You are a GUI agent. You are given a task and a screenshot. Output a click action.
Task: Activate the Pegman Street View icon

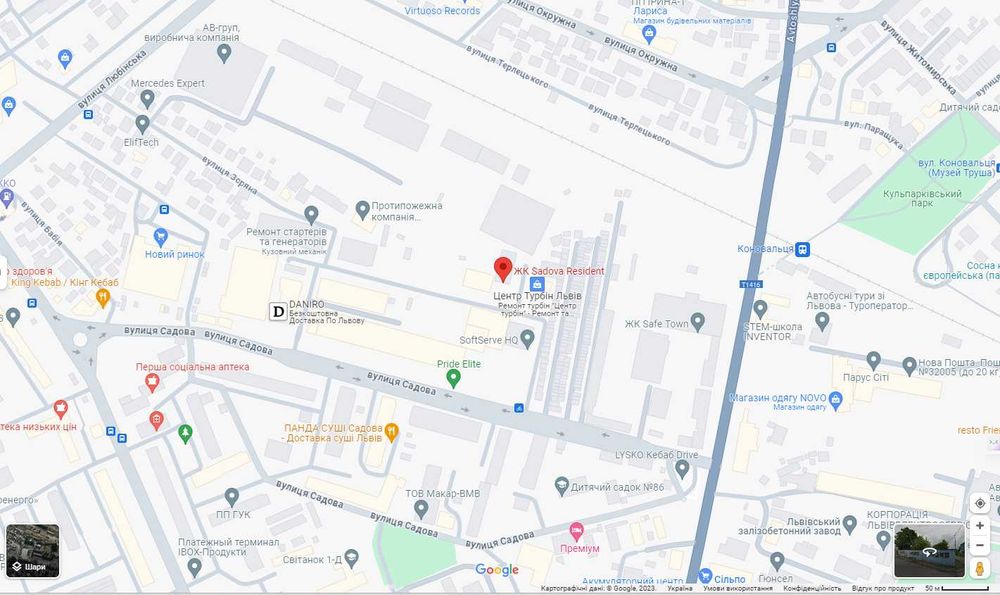click(980, 568)
